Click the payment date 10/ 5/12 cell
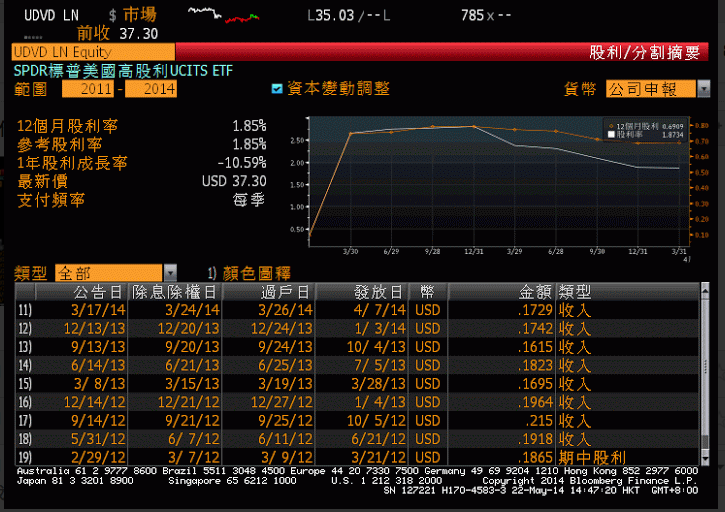 click(x=376, y=420)
